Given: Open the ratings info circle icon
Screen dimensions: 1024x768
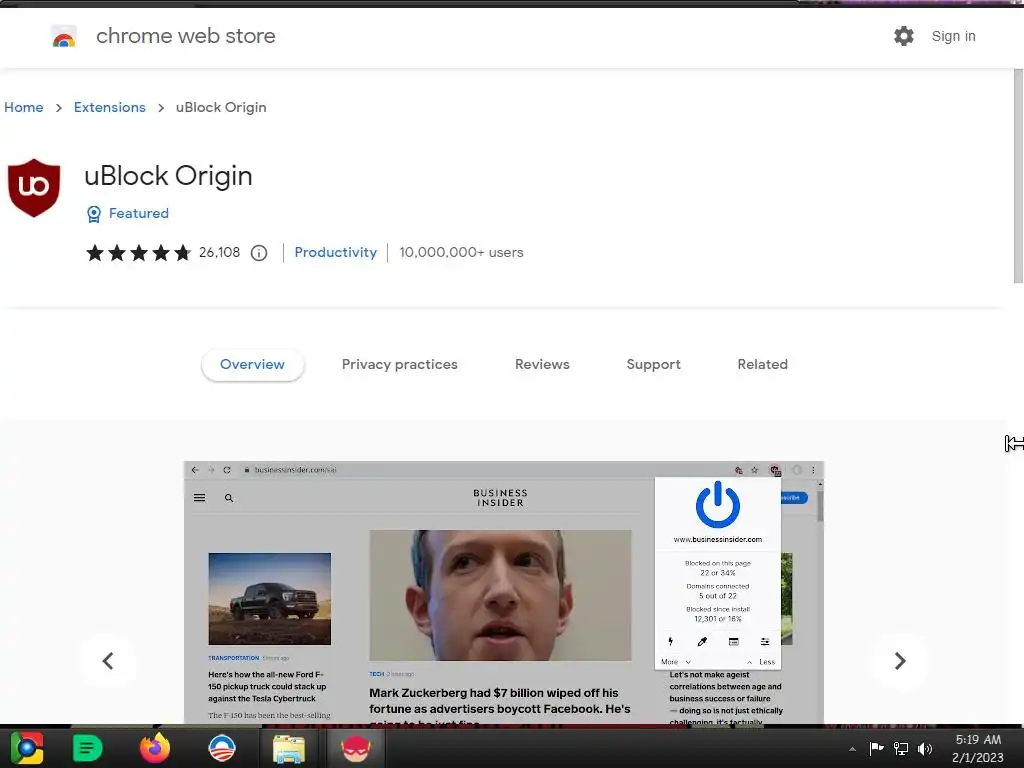Looking at the screenshot, I should [259, 253].
